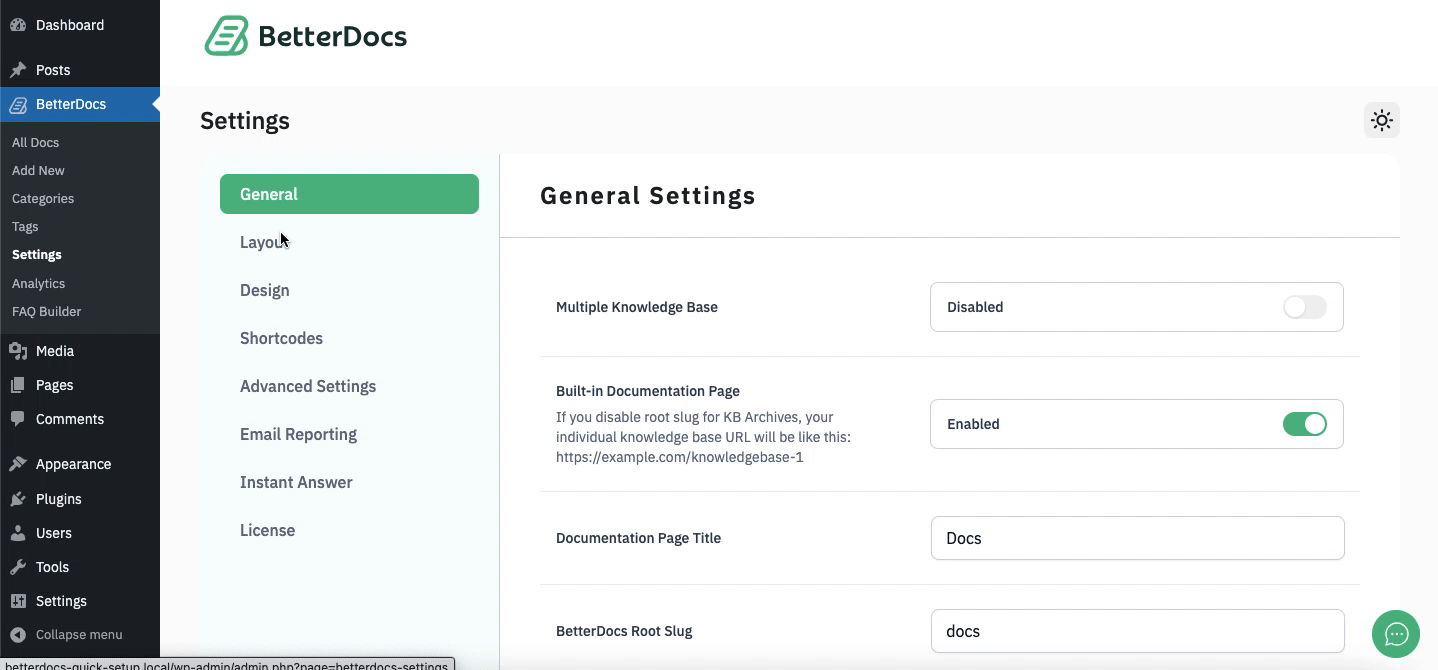Image resolution: width=1438 pixels, height=670 pixels.
Task: Enable Multiple Knowledge Base
Action: pos(1304,307)
